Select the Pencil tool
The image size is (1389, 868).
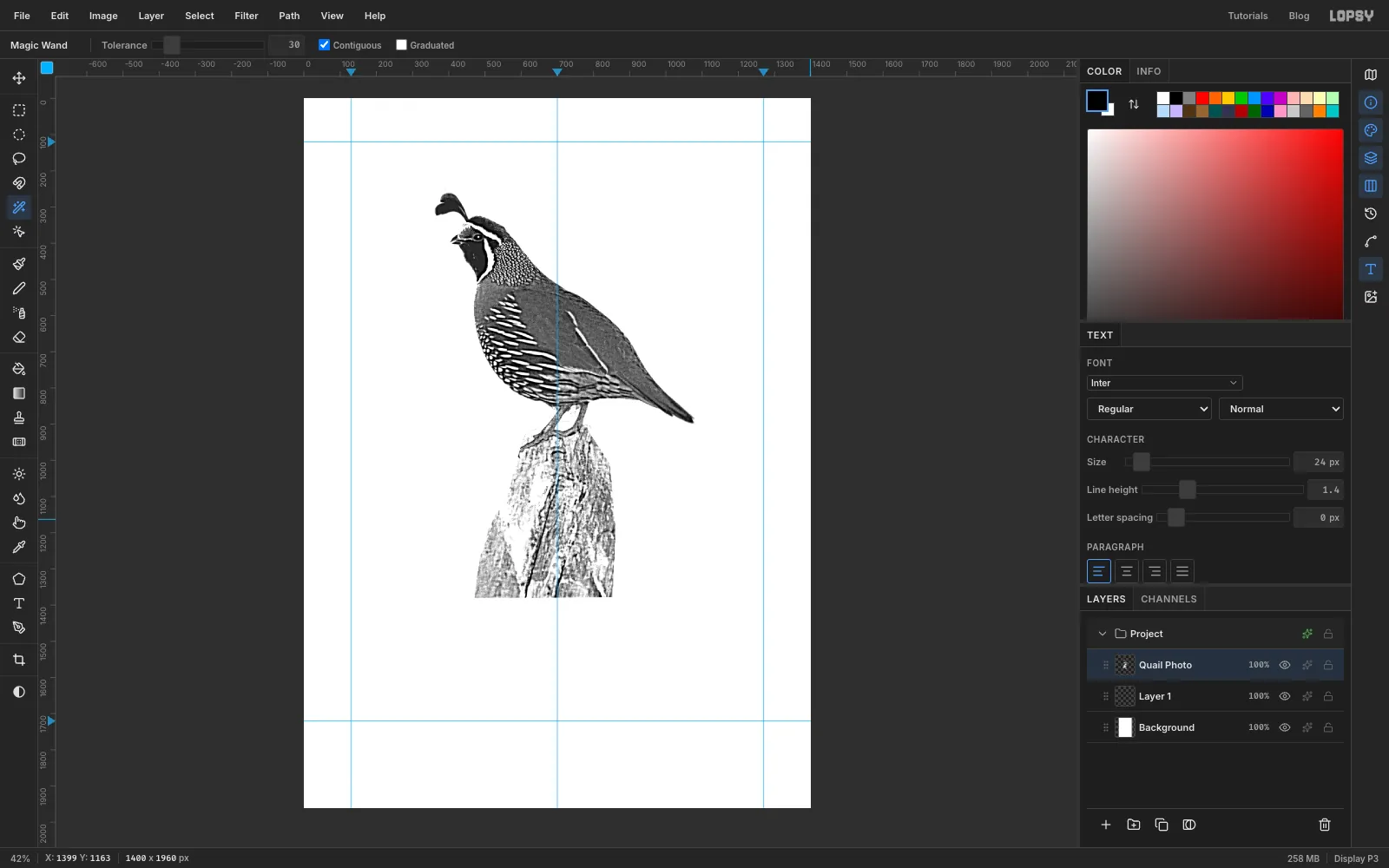coord(19,288)
